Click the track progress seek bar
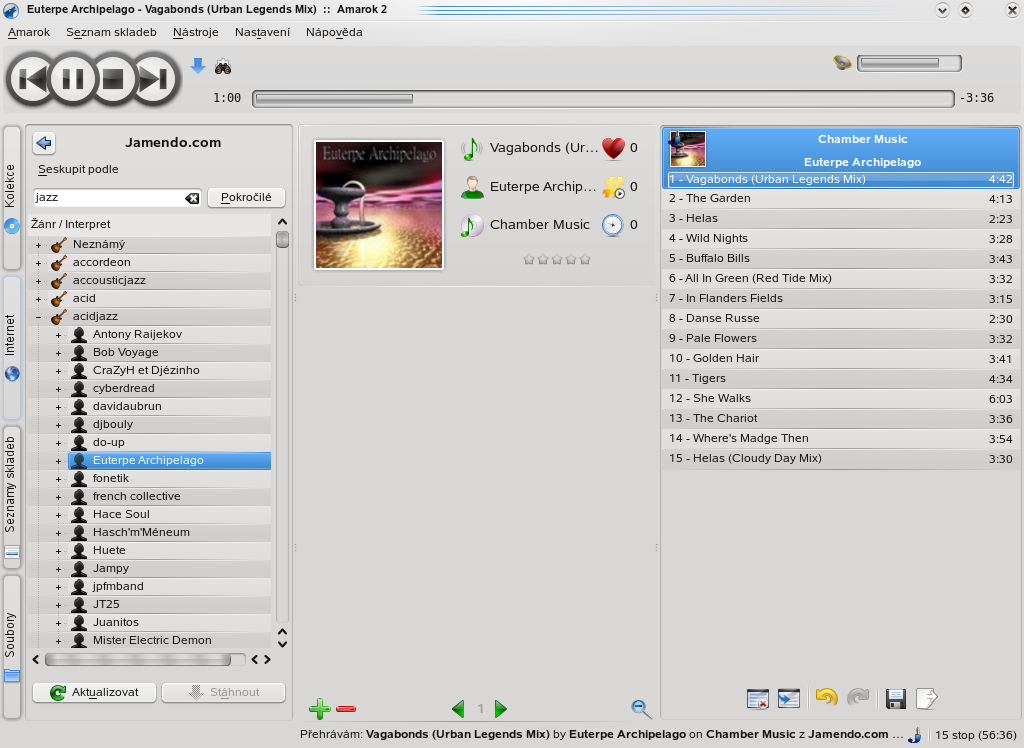The width and height of the screenshot is (1024, 748). 603,99
